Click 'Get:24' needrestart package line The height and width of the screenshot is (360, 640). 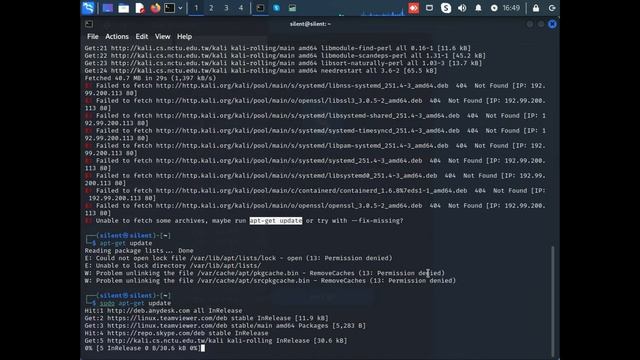click(x=261, y=71)
